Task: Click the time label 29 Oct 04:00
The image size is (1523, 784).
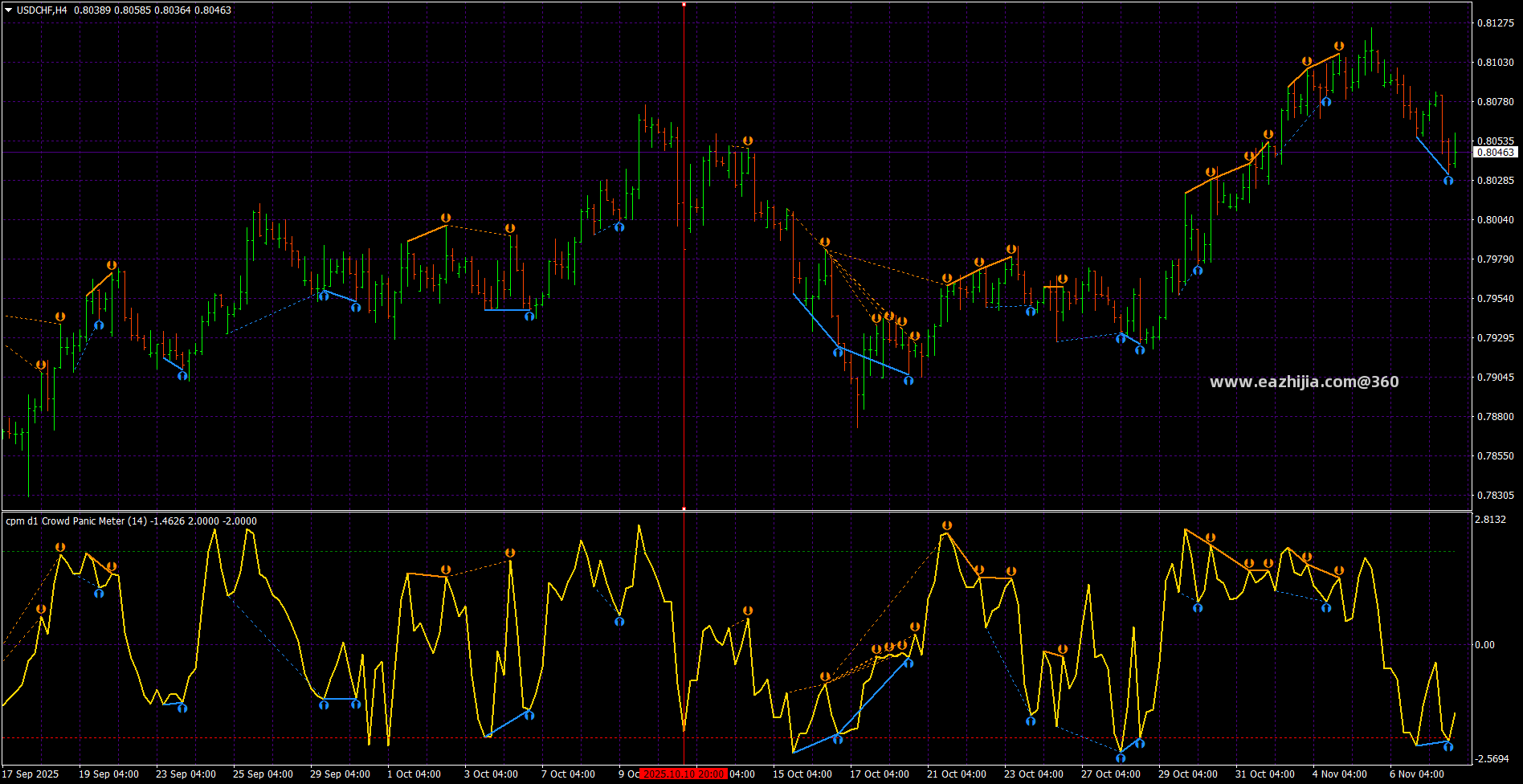Action: (x=1188, y=774)
